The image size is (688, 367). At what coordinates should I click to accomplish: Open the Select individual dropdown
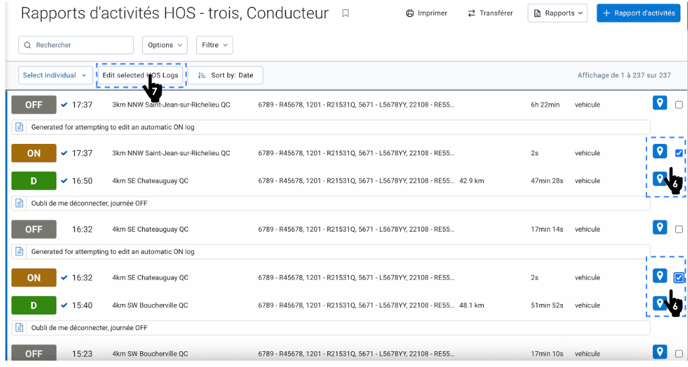tap(55, 76)
